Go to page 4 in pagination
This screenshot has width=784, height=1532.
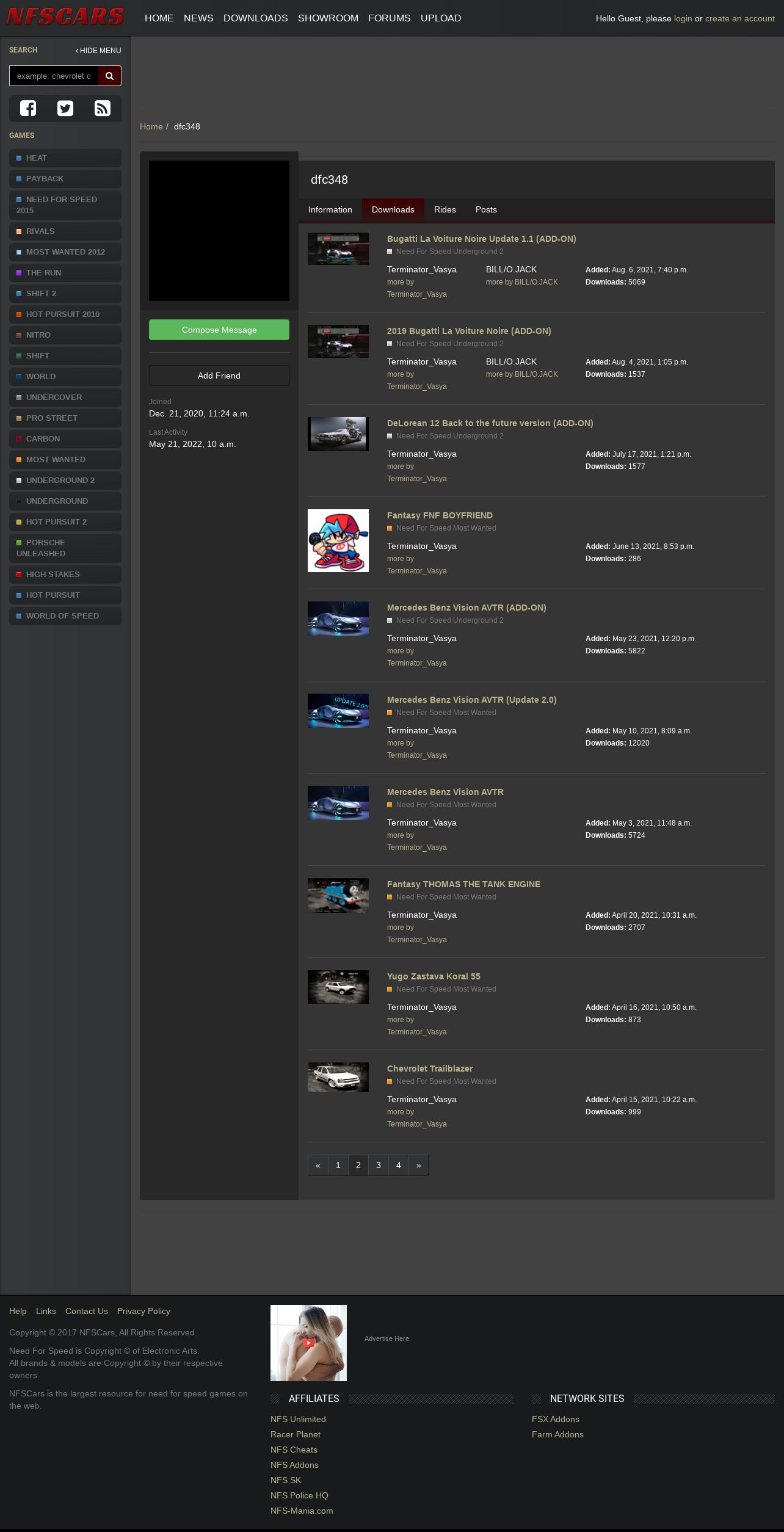click(399, 1165)
